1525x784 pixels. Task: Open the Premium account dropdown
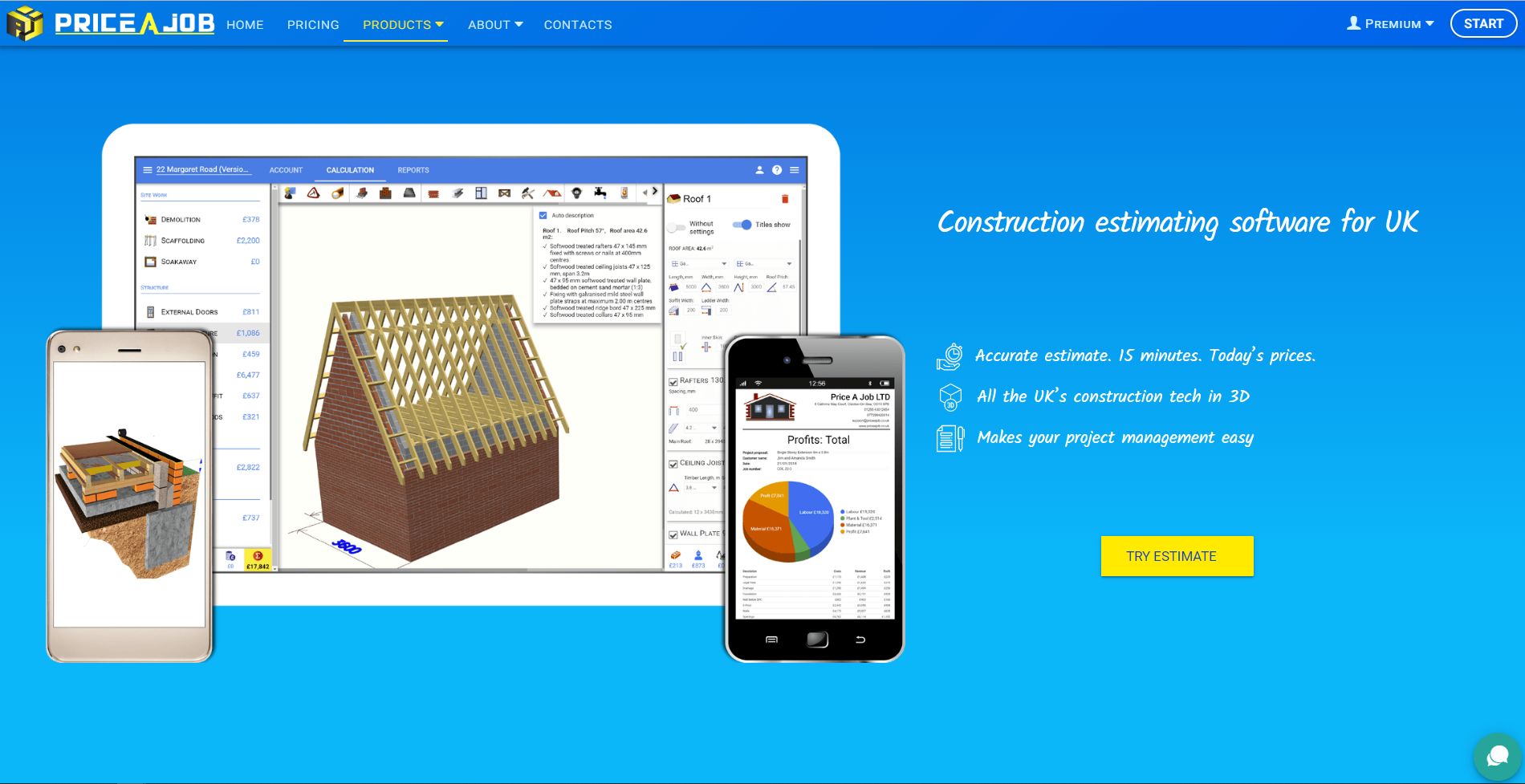coord(1390,24)
